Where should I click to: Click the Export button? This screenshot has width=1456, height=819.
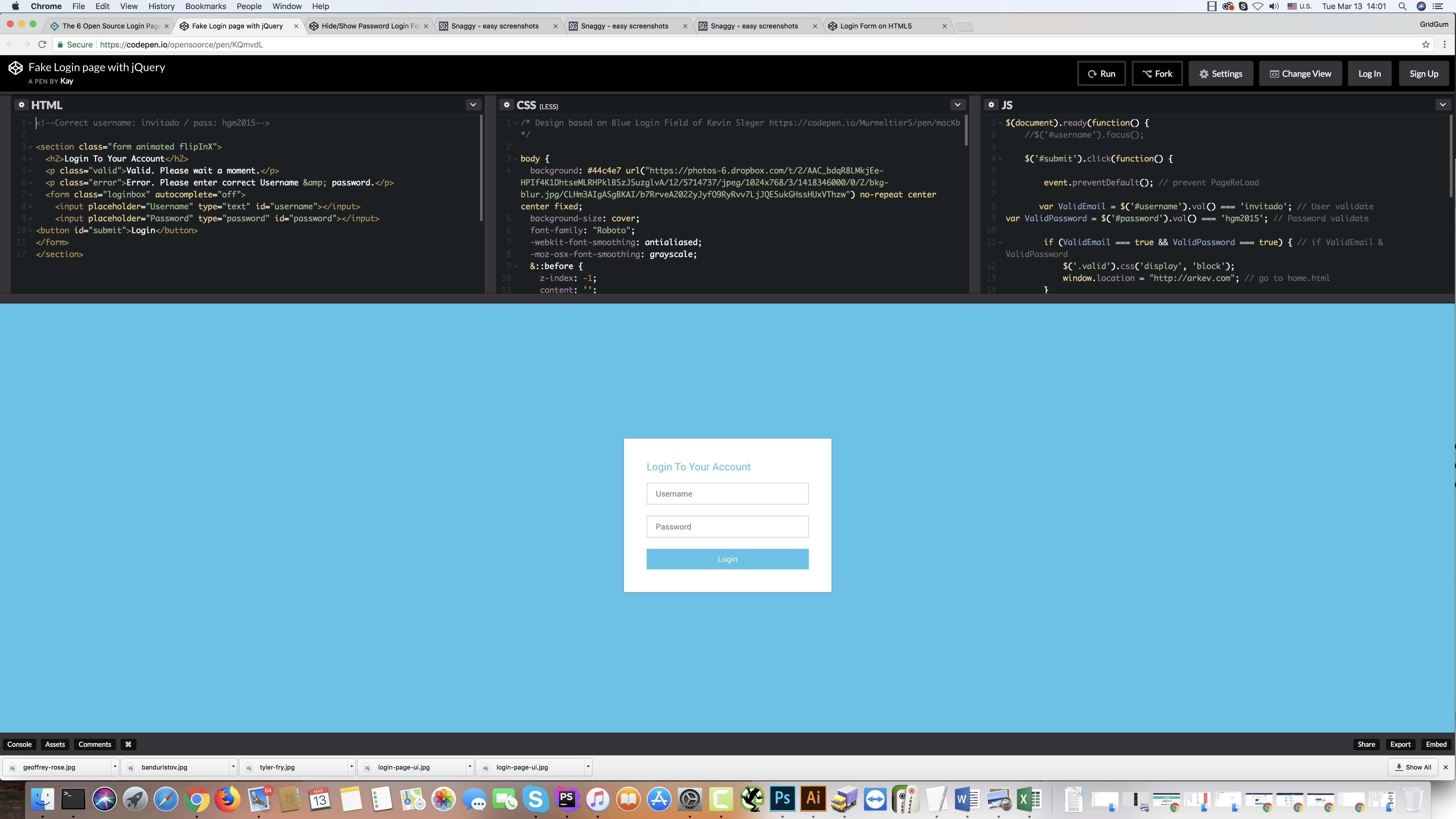(1400, 744)
